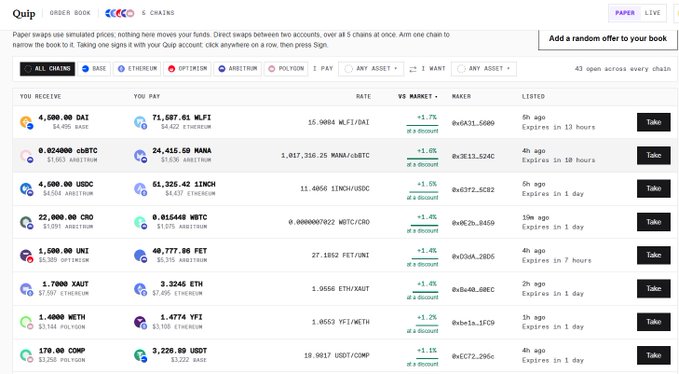This screenshot has width=679, height=374.
Task: Click the LISTED column header
Action: [x=533, y=97]
